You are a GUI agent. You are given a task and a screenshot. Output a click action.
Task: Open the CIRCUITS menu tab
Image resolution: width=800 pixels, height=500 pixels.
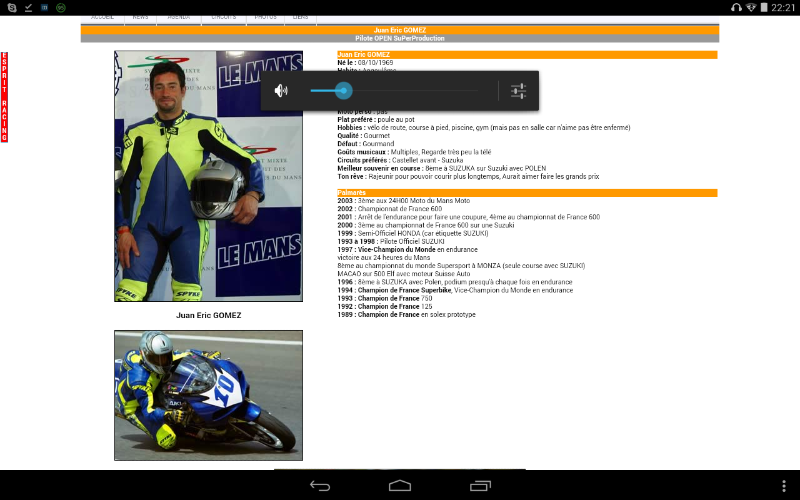223,18
